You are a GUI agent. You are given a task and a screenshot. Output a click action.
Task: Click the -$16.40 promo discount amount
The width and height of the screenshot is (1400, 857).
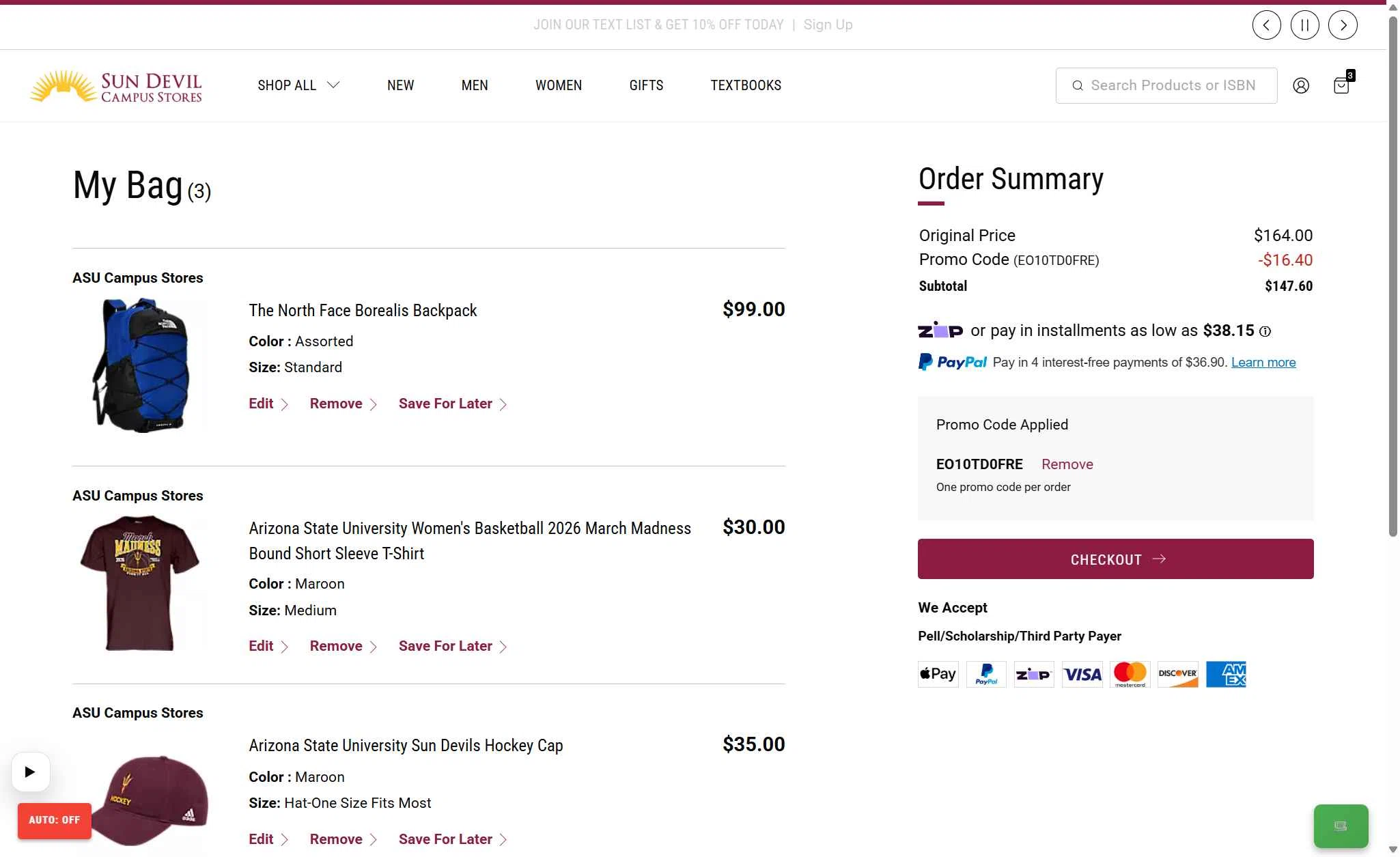point(1285,260)
